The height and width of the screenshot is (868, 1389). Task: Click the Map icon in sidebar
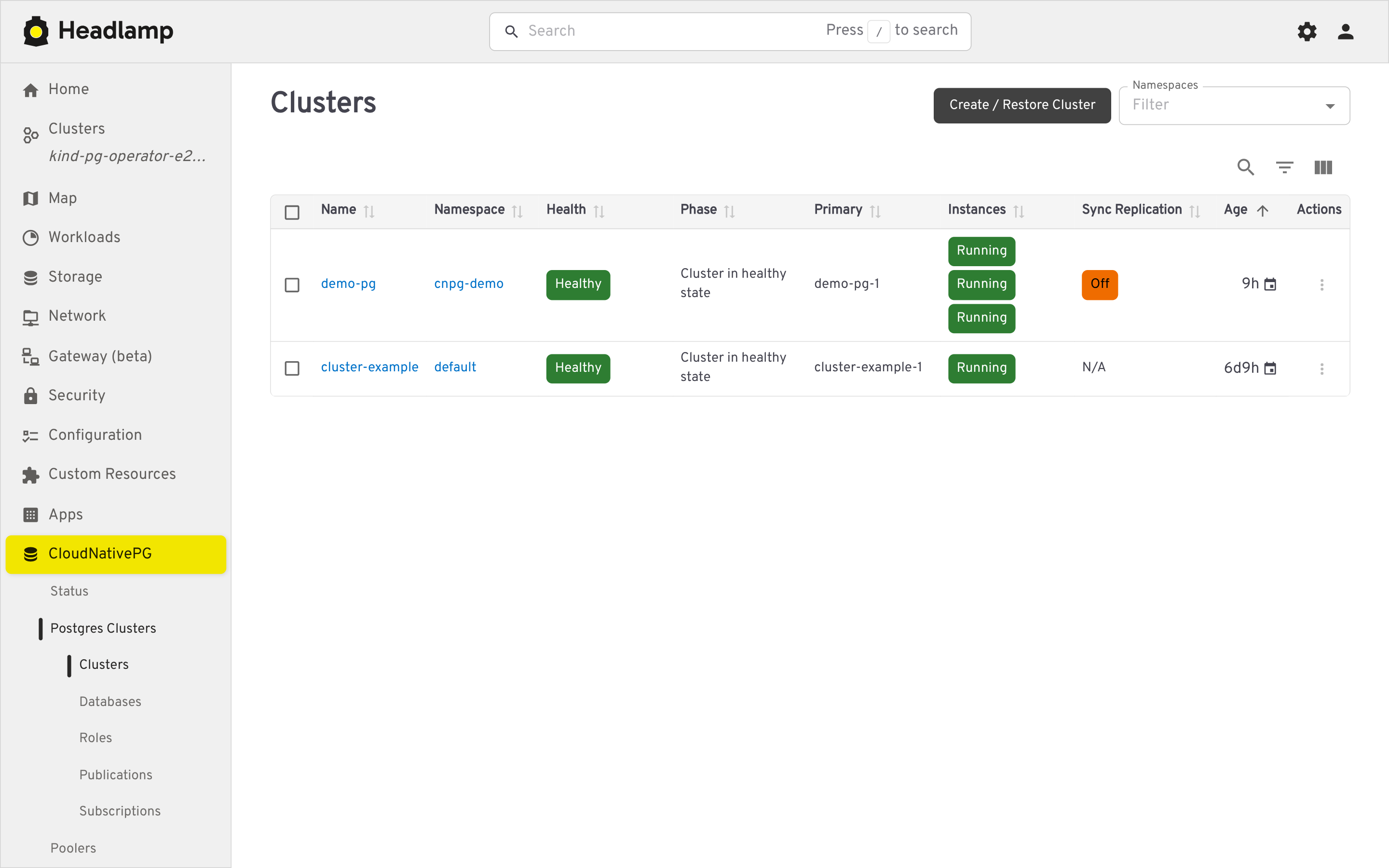click(30, 199)
